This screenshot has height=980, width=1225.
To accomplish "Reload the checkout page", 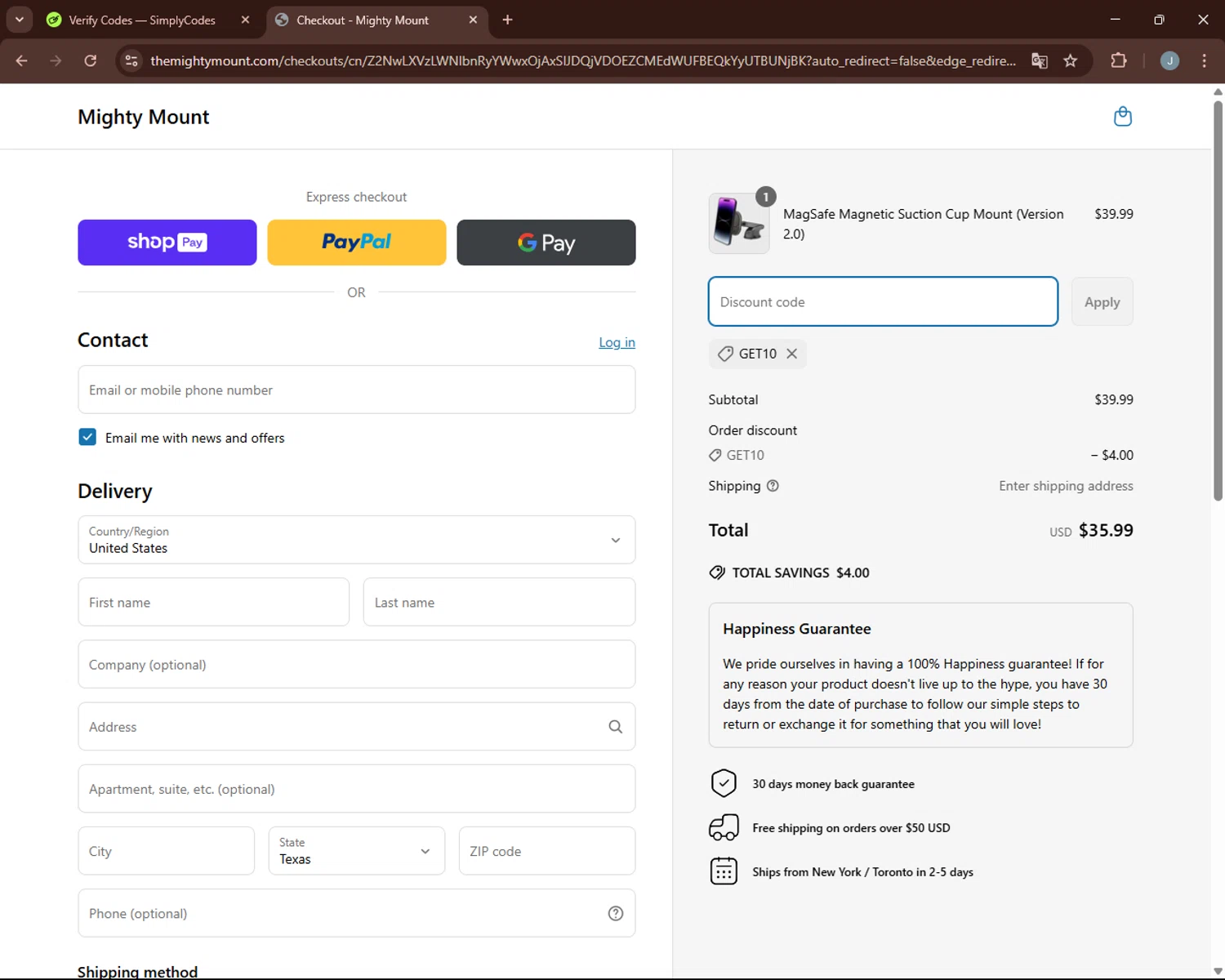I will [x=90, y=60].
